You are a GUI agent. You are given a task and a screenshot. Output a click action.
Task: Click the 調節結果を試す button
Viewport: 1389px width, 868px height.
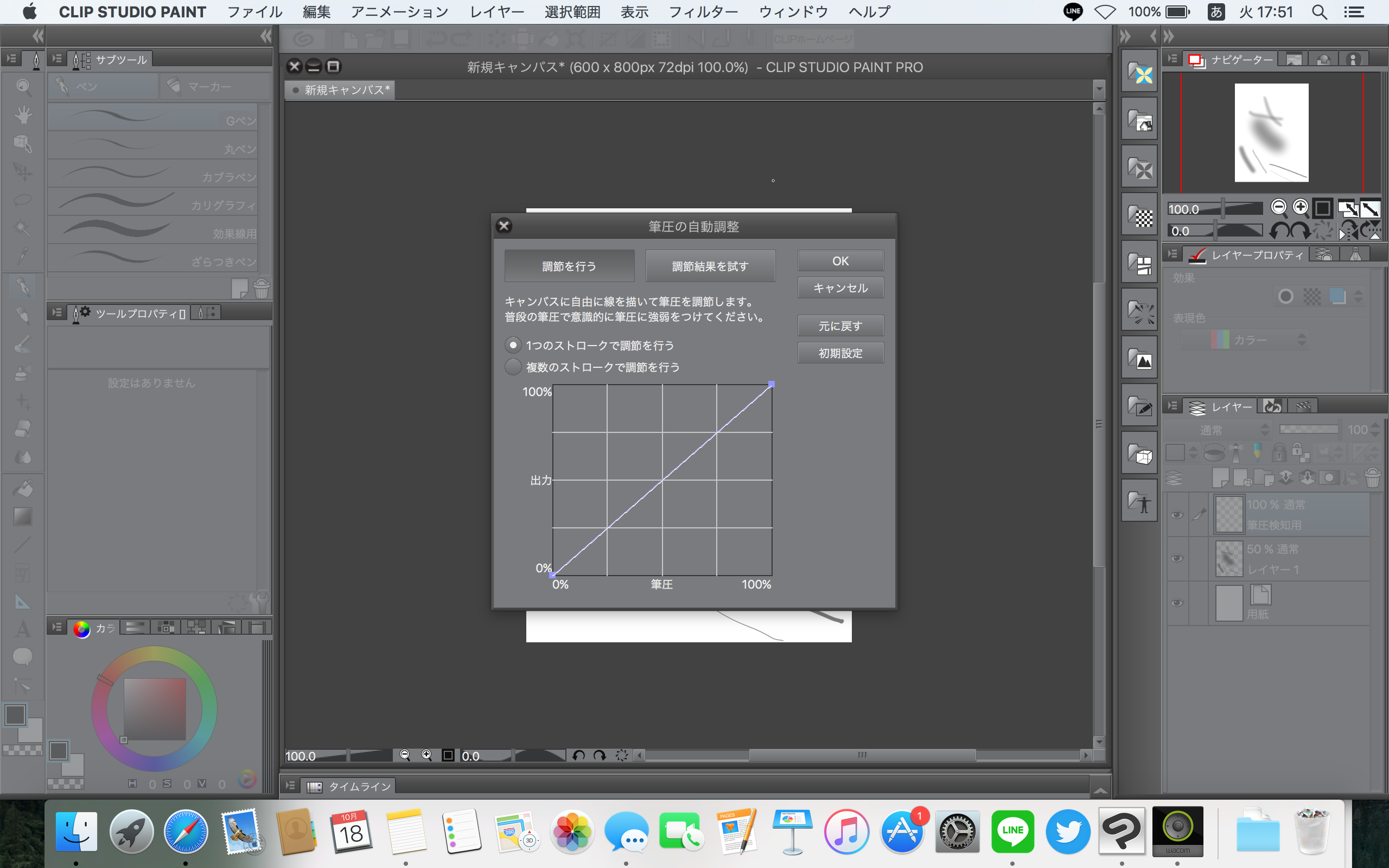point(710,266)
